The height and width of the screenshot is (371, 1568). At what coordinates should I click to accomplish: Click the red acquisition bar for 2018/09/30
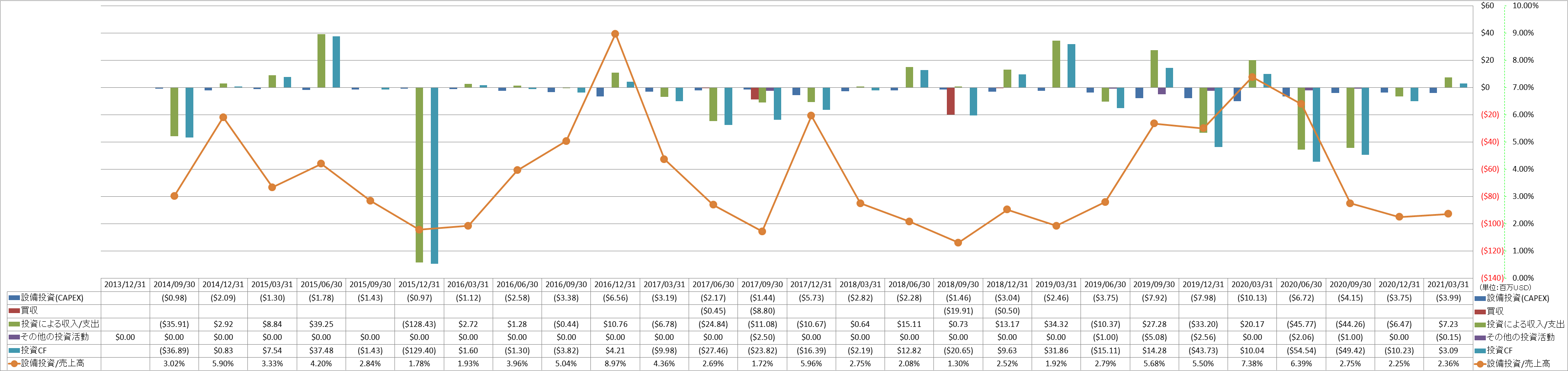951,101
